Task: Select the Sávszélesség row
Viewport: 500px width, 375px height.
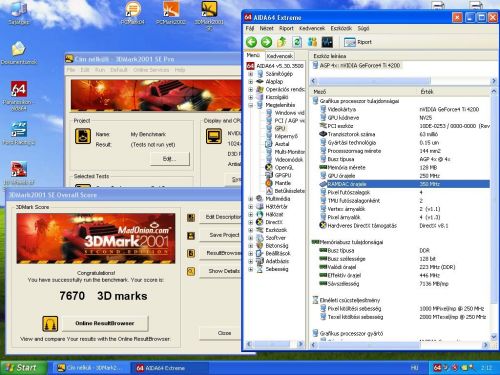Action: pyautogui.click(x=404, y=284)
